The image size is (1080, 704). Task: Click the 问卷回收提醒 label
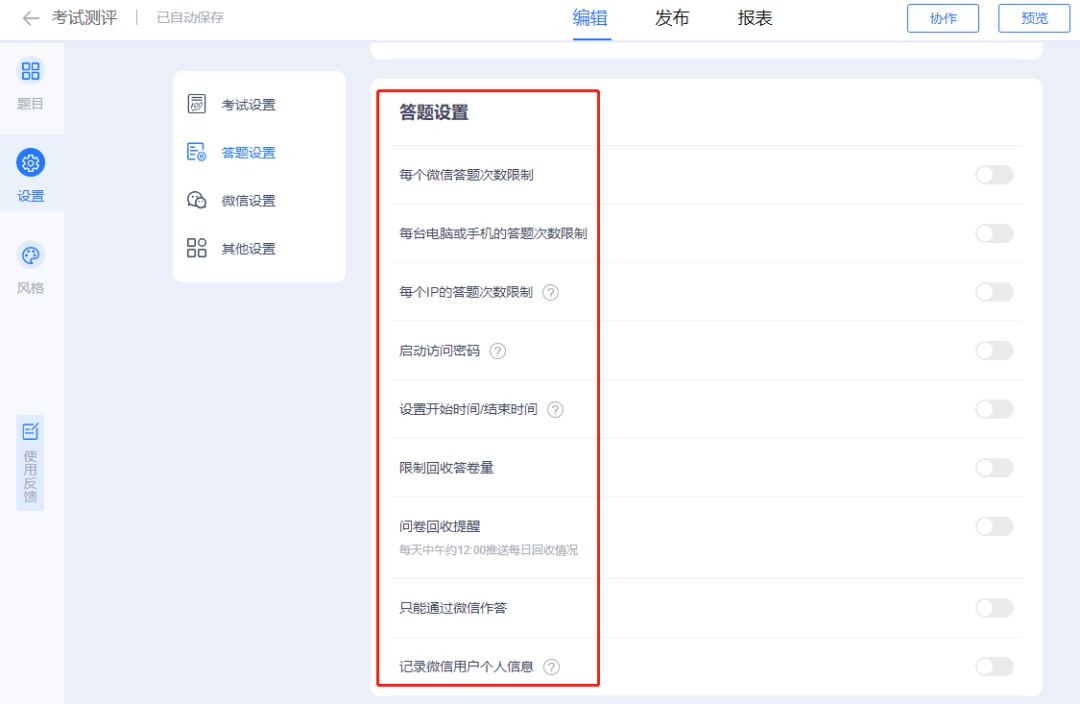coord(439,527)
